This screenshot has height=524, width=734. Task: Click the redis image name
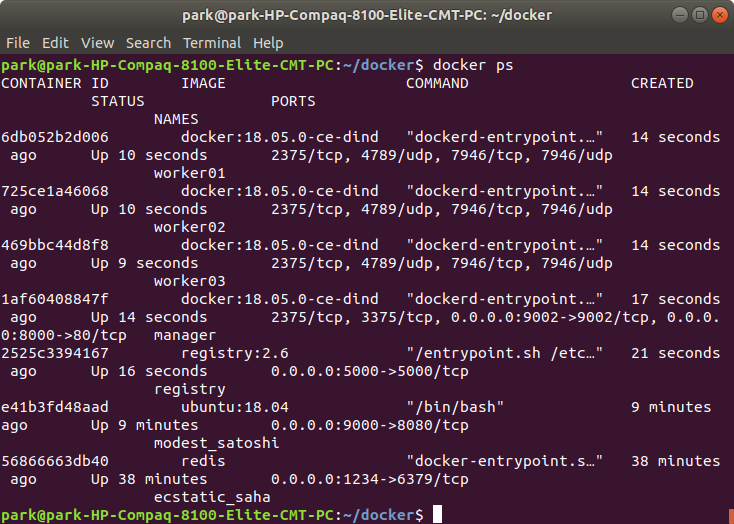203,461
